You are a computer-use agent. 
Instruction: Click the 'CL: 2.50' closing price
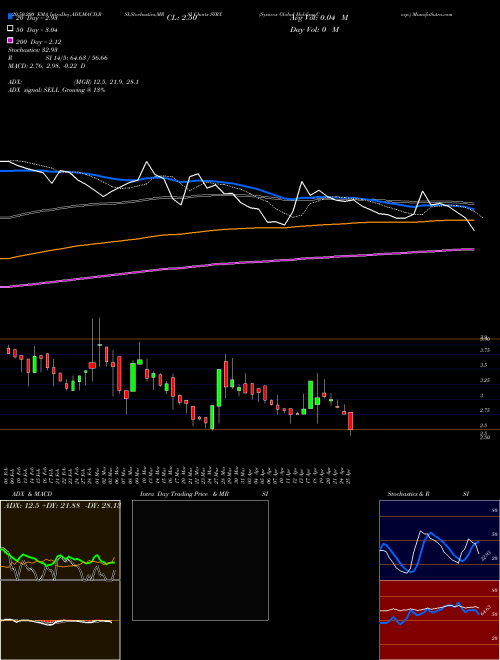(182, 18)
